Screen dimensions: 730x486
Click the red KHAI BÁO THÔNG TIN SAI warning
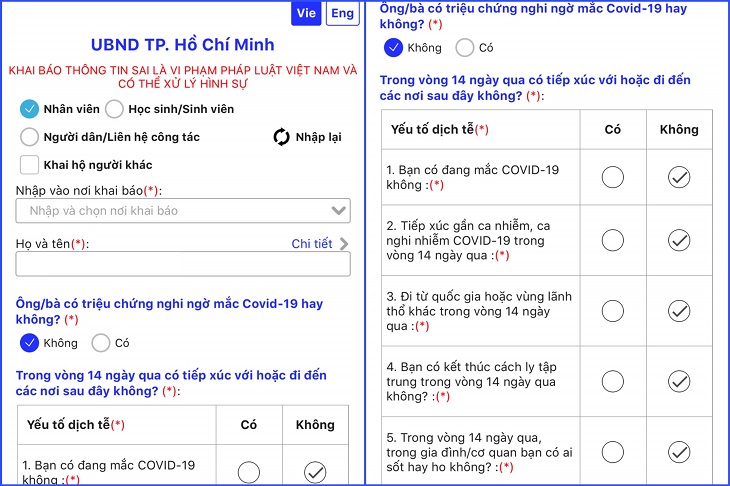click(182, 77)
